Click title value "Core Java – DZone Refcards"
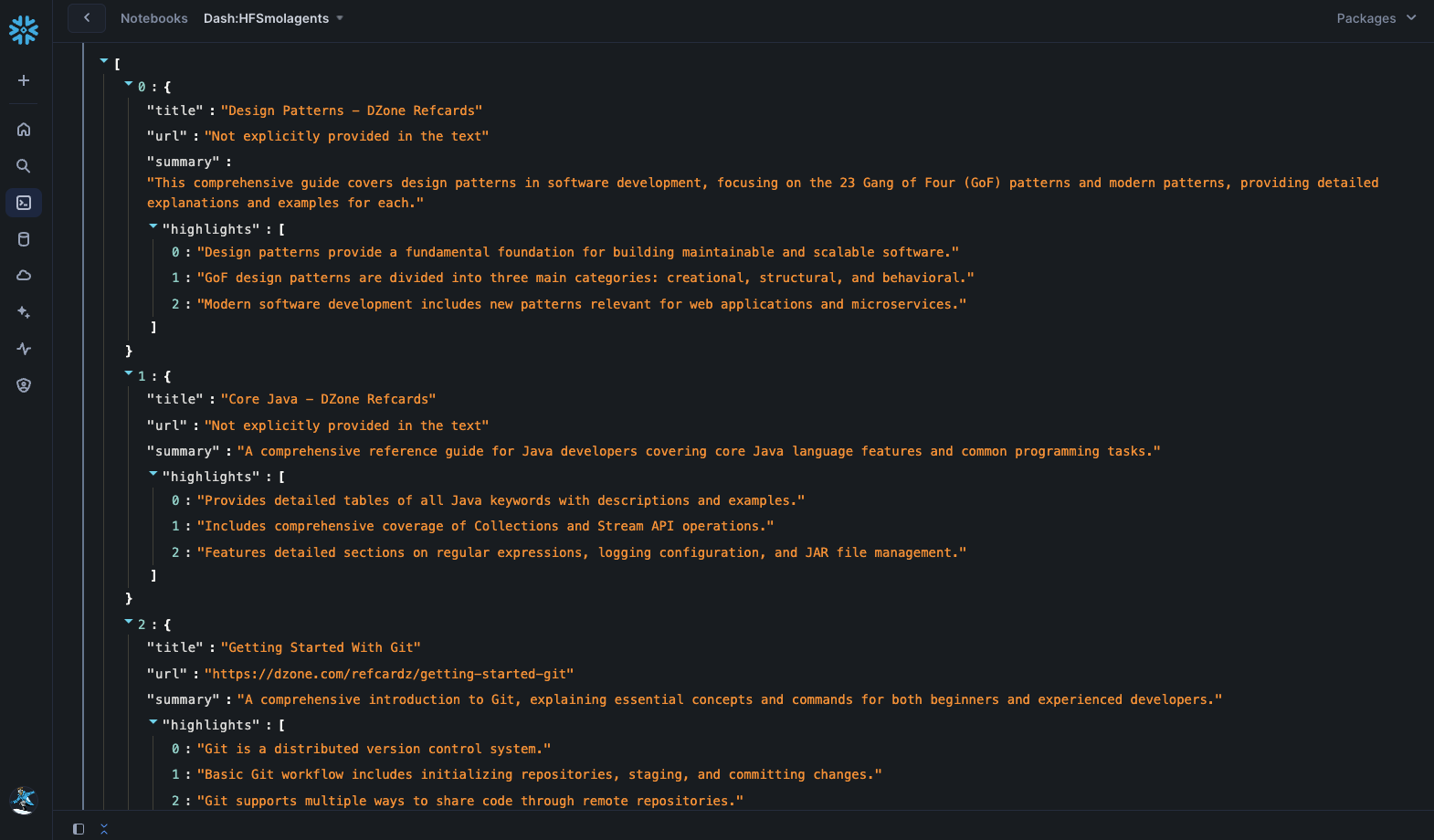Screen dimensions: 1434x840 pyautogui.click(x=329, y=399)
